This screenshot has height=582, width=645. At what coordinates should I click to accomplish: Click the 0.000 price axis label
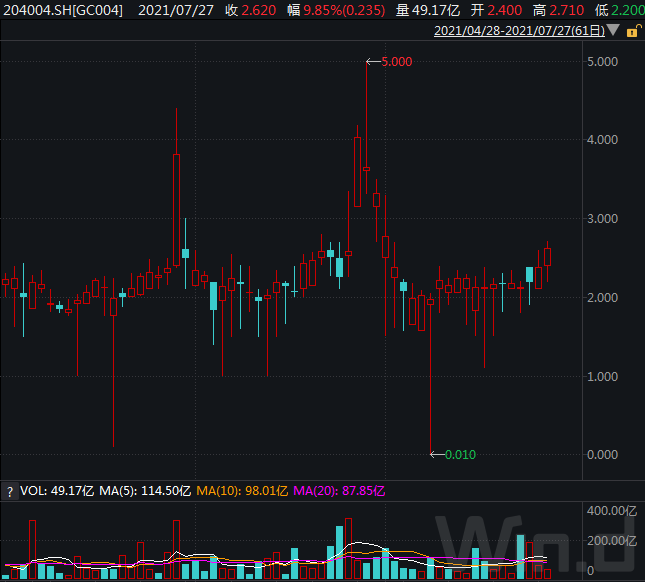602,455
